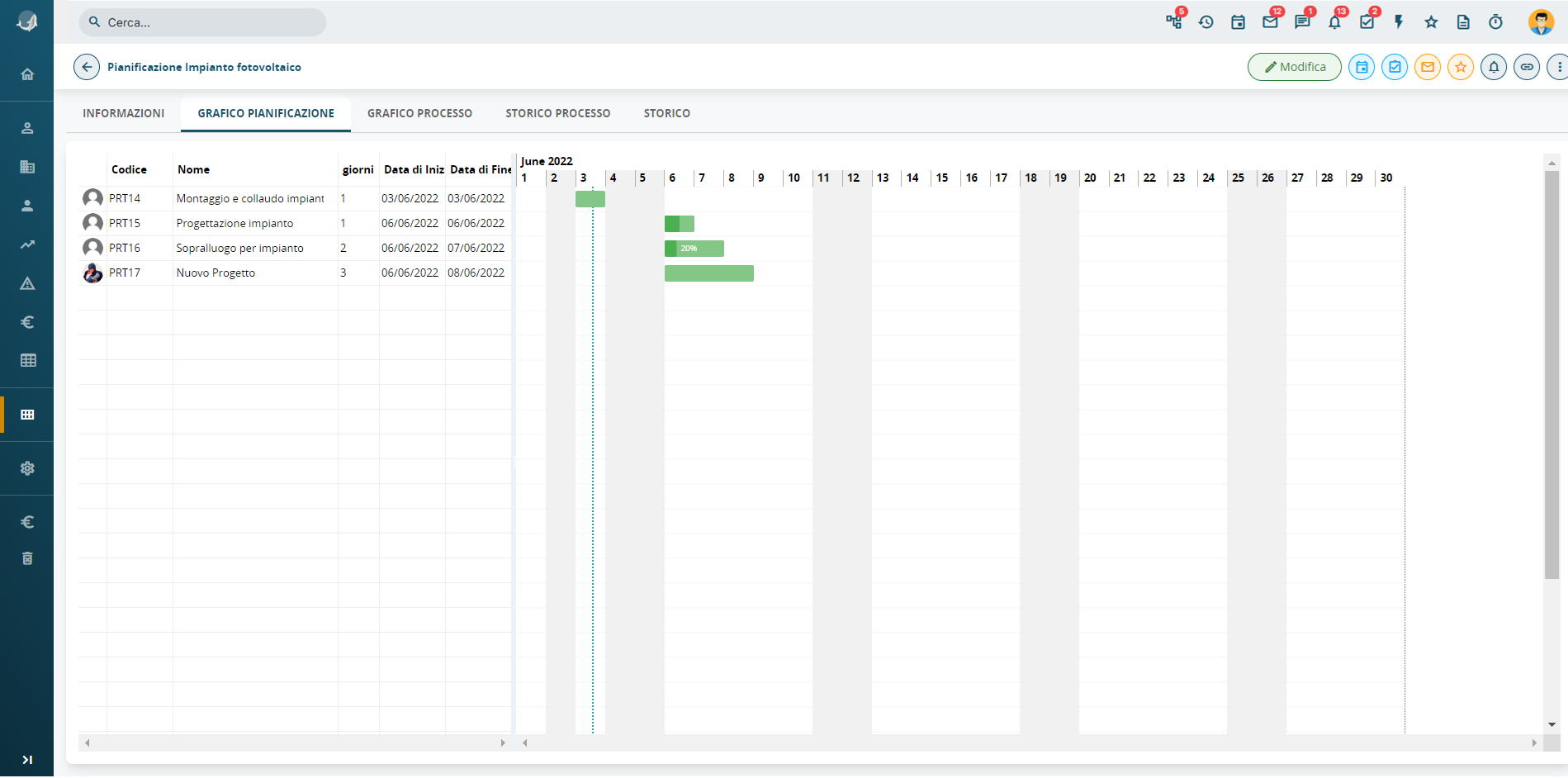
Task: Click the orange star favorite button
Action: pyautogui.click(x=1461, y=67)
